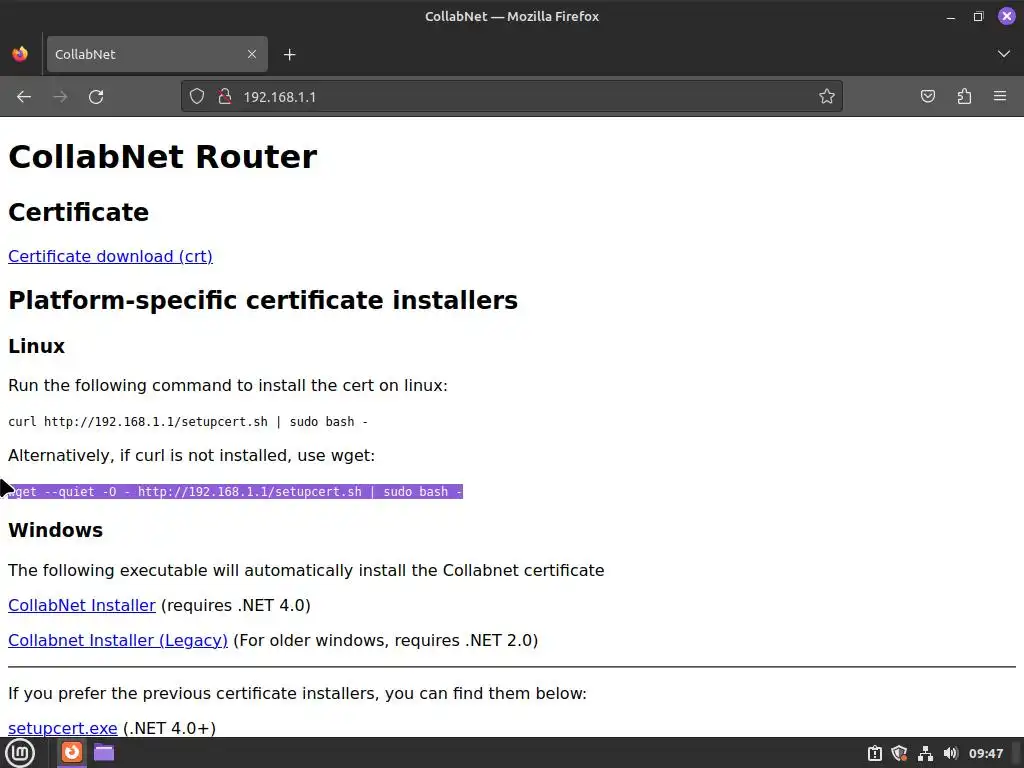Screen dimensions: 1024x768
Task: Open the CollabNet Installer link
Action: [x=82, y=605]
